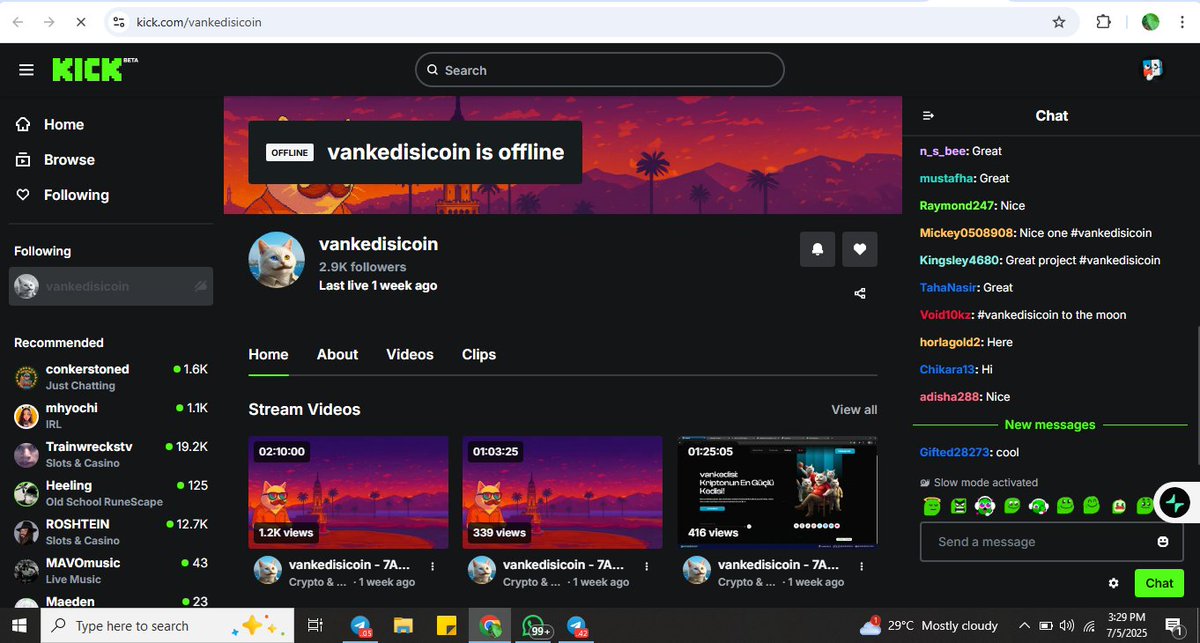Stop loading page in browser

pyautogui.click(x=81, y=21)
